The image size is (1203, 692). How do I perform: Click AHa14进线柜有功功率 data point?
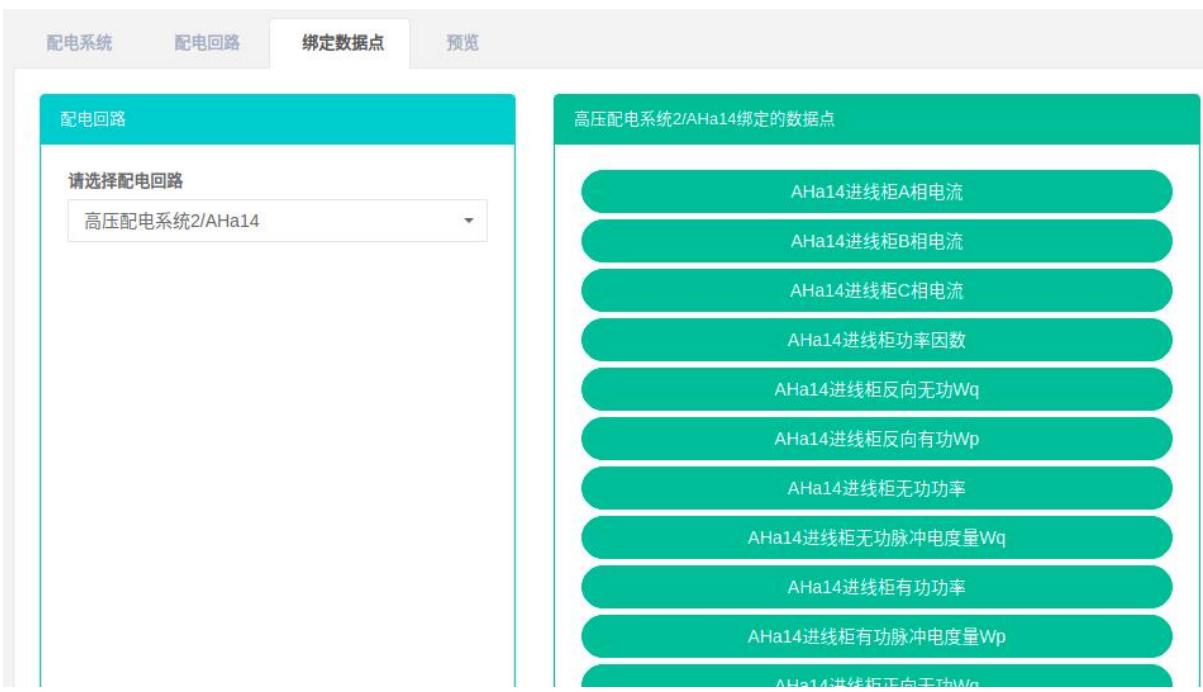[x=876, y=588]
